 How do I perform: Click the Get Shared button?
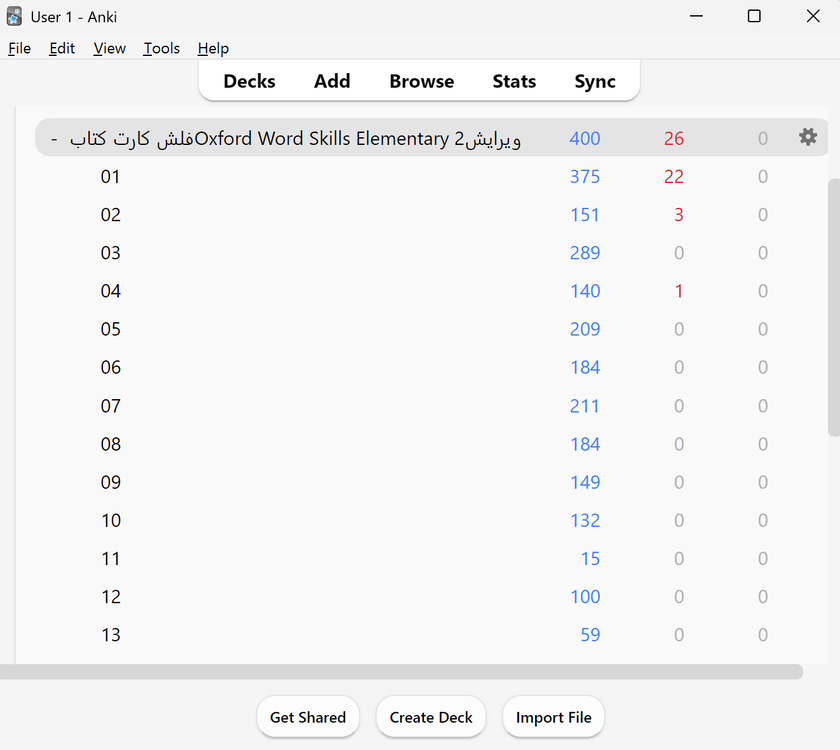click(308, 717)
